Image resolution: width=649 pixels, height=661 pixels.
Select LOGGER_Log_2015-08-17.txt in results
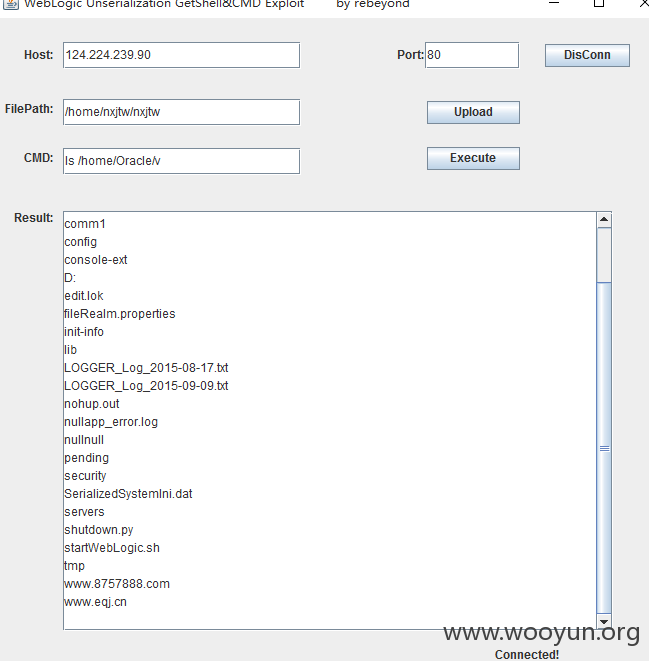(x=146, y=368)
